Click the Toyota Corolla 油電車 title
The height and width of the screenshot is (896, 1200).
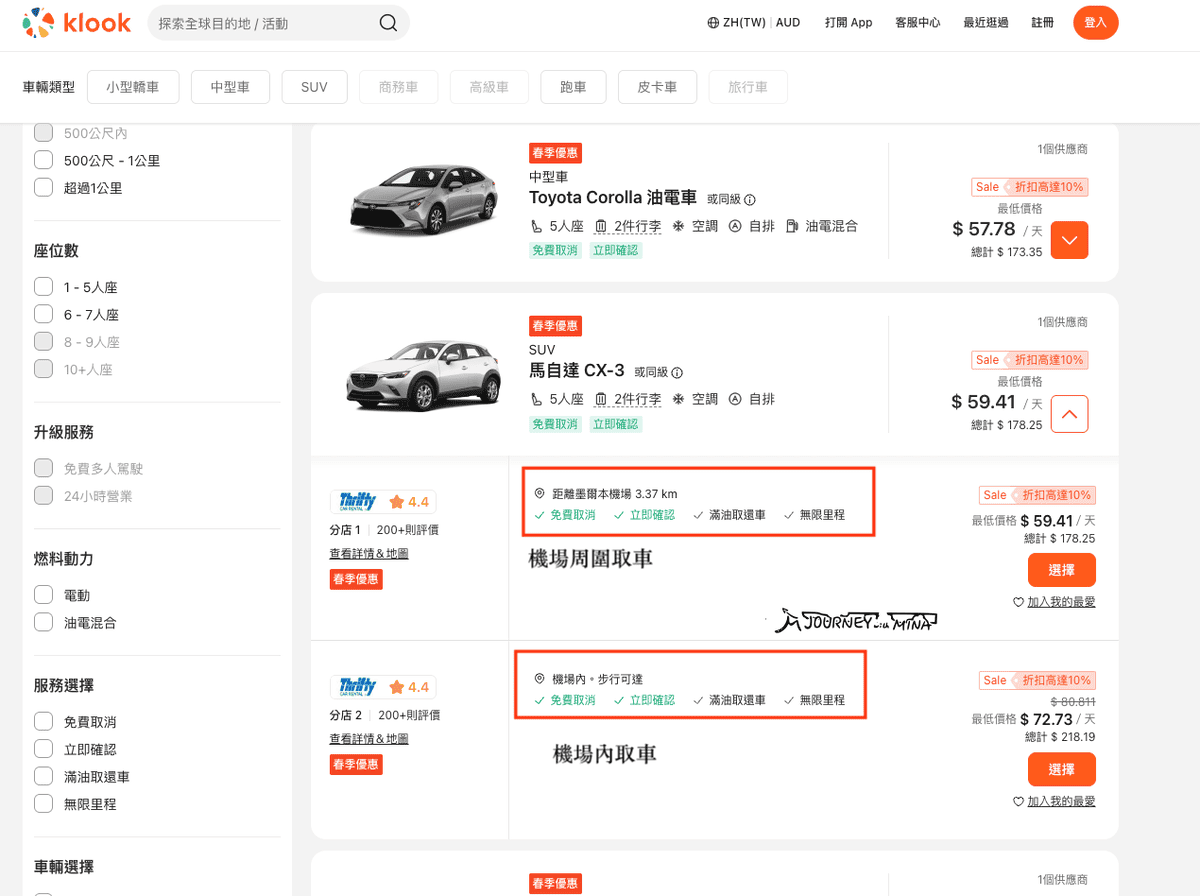click(613, 198)
